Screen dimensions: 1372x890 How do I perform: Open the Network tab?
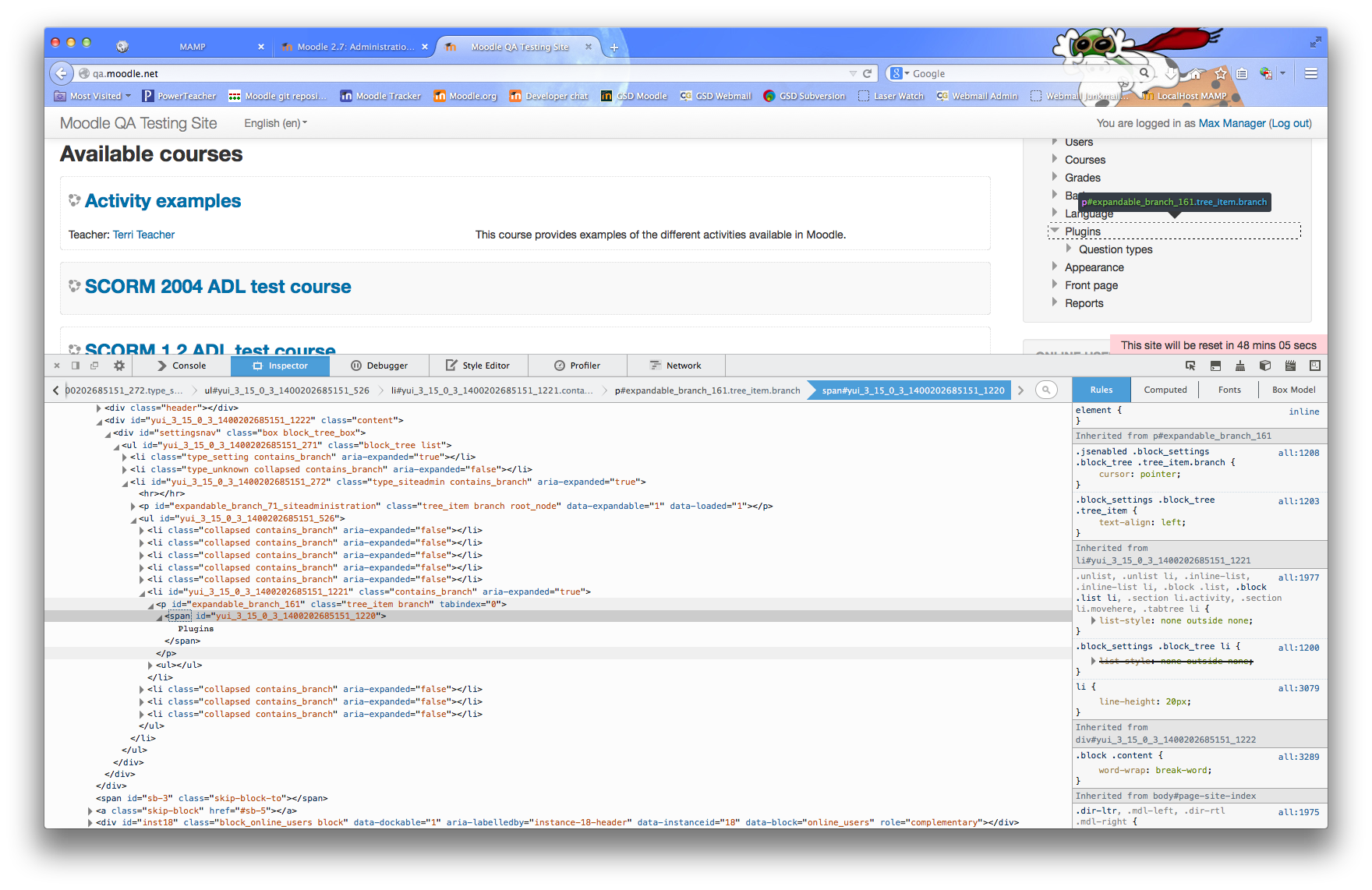pyautogui.click(x=676, y=366)
